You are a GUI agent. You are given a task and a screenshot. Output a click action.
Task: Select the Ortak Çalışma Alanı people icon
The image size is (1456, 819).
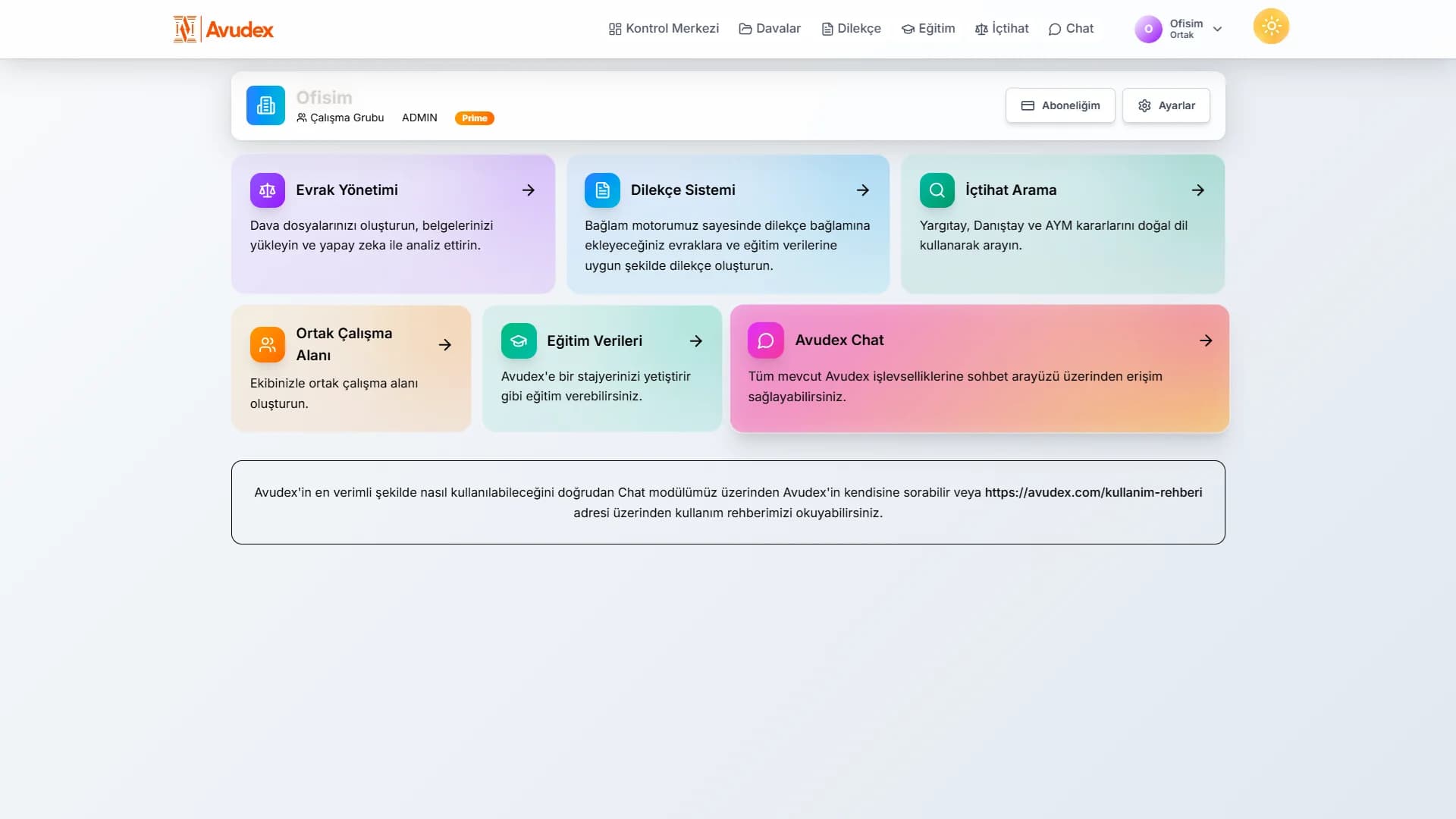[x=267, y=344]
